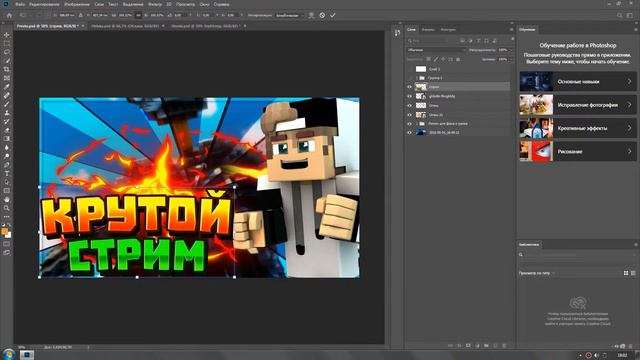
Task: Select the Brush tool
Action: [7, 104]
